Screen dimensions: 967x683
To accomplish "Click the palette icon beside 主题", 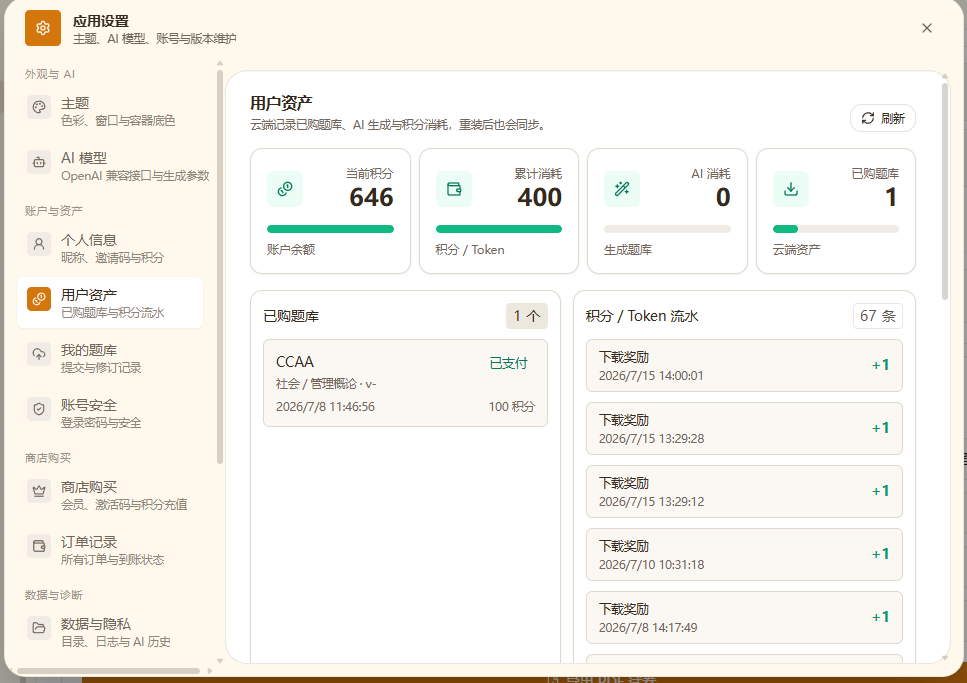I will point(39,107).
